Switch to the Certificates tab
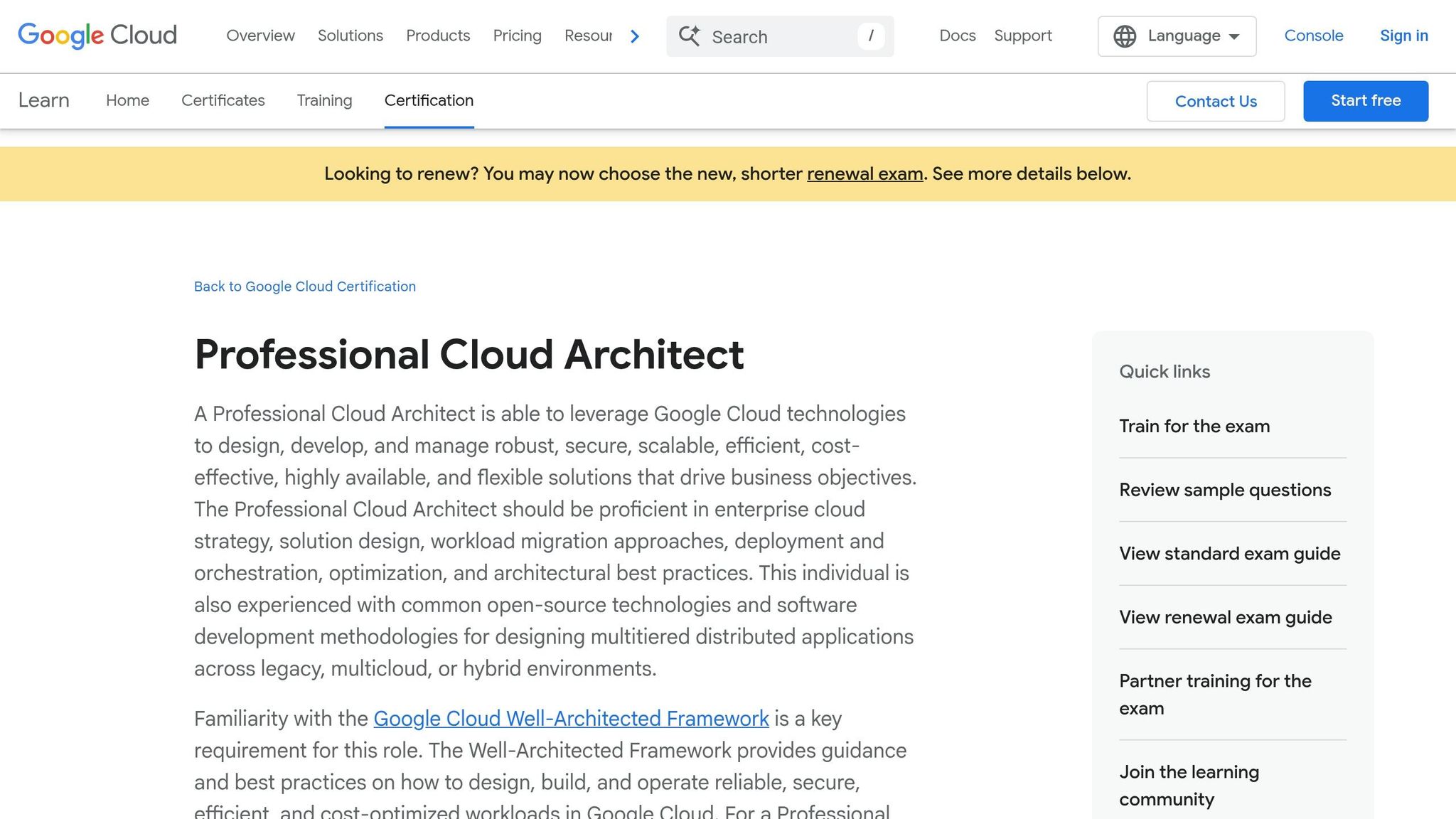 click(x=223, y=100)
